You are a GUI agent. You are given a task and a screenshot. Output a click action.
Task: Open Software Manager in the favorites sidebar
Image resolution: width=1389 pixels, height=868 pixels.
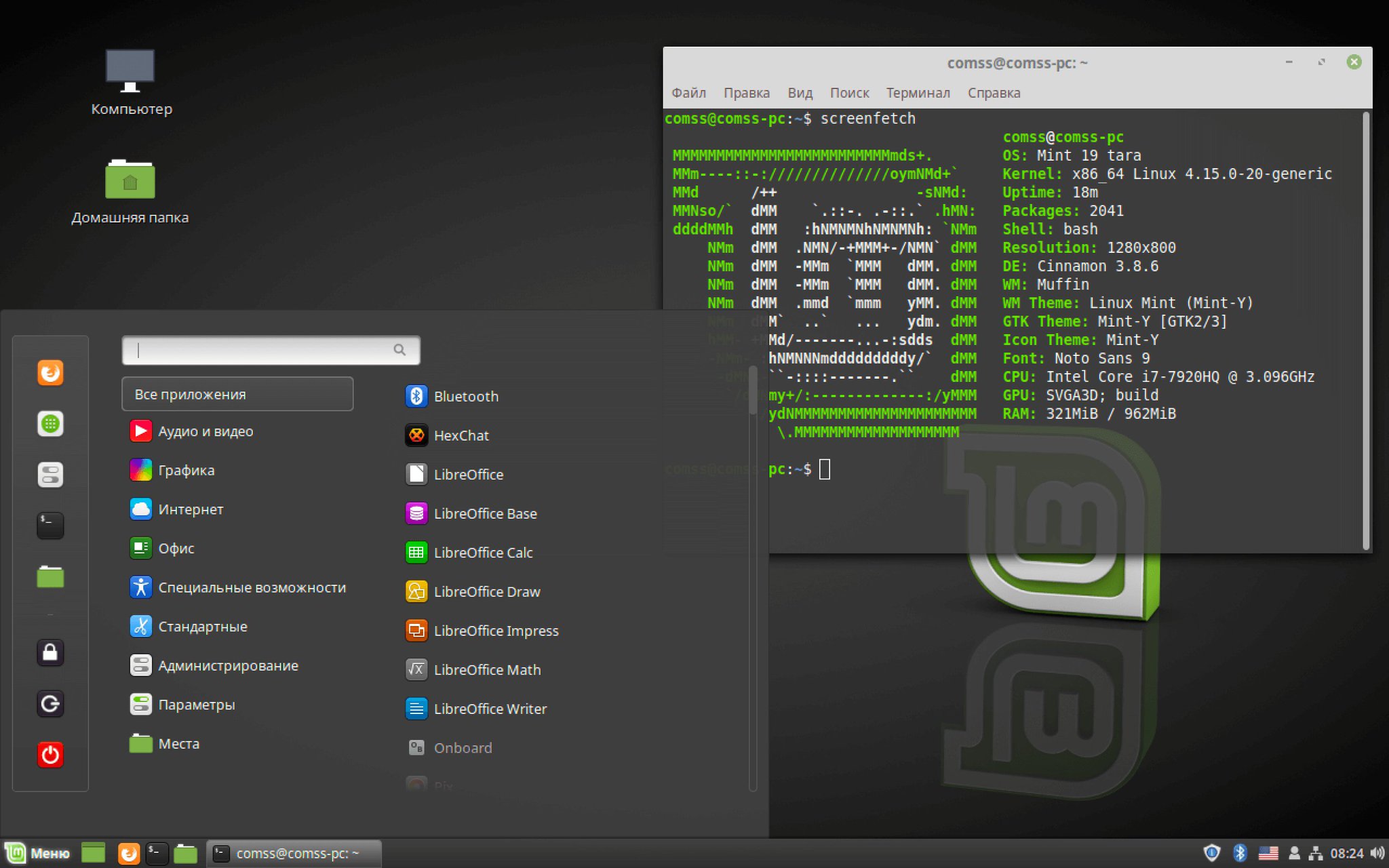pos(50,424)
